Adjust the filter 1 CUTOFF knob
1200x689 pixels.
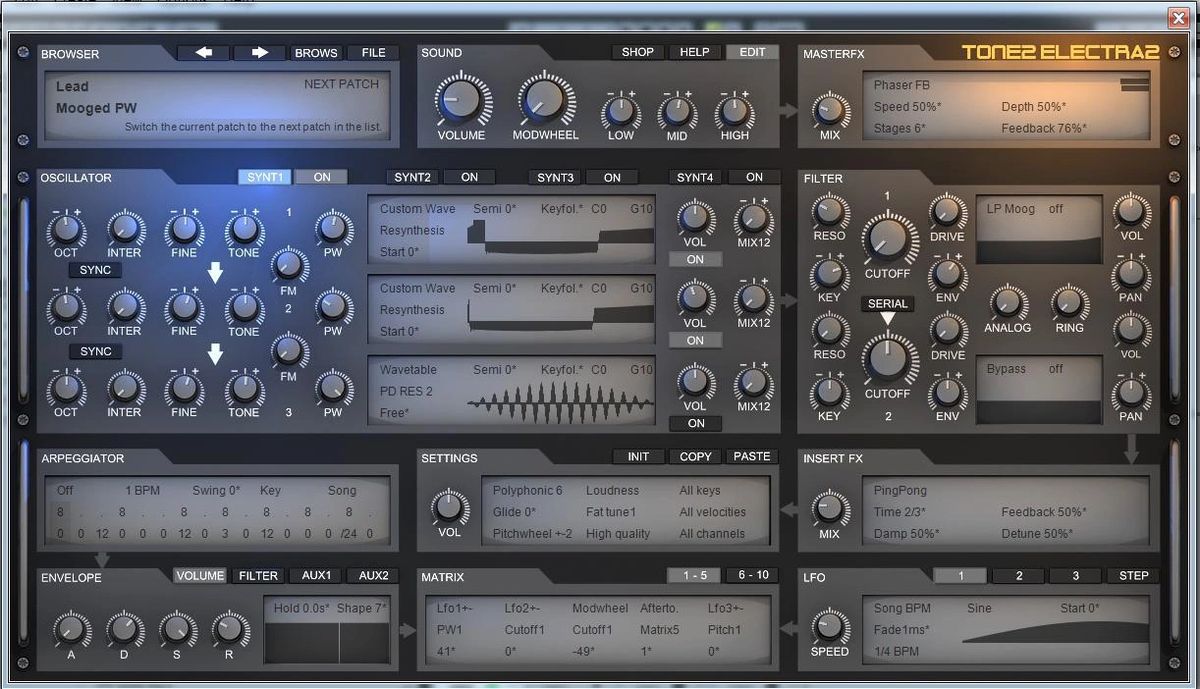[x=887, y=240]
